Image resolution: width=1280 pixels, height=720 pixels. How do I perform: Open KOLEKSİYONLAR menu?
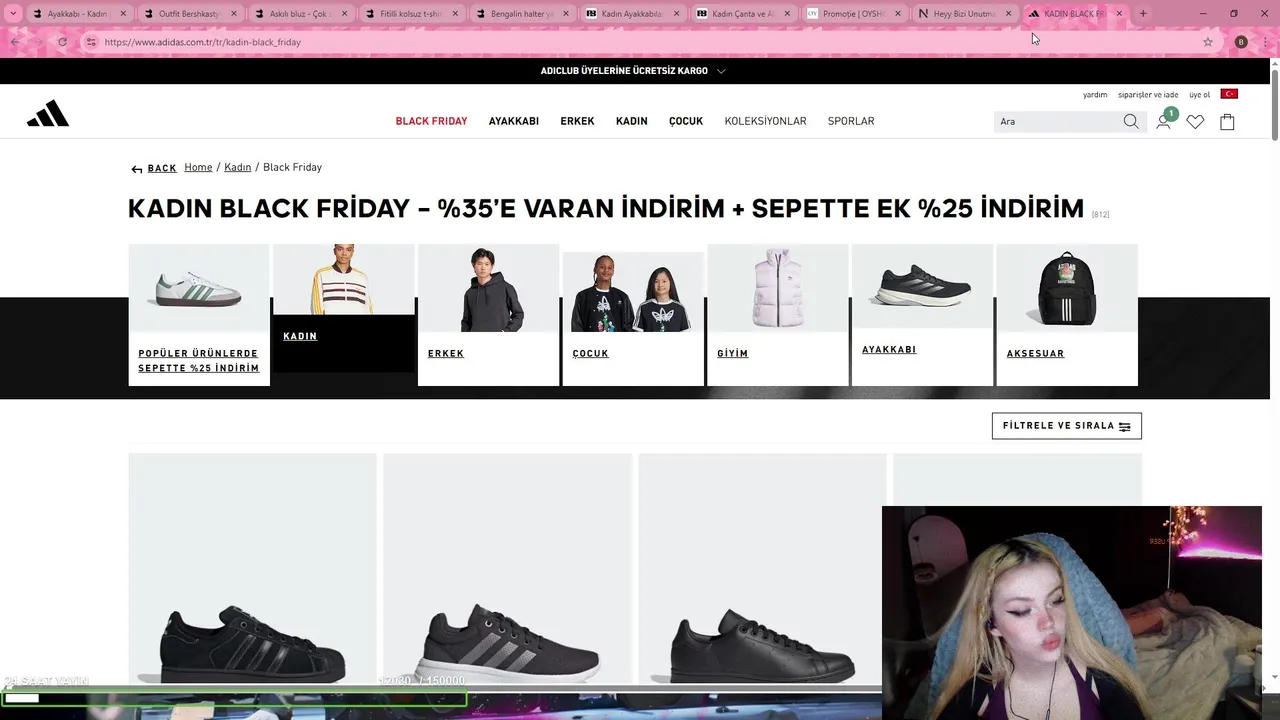pos(765,121)
